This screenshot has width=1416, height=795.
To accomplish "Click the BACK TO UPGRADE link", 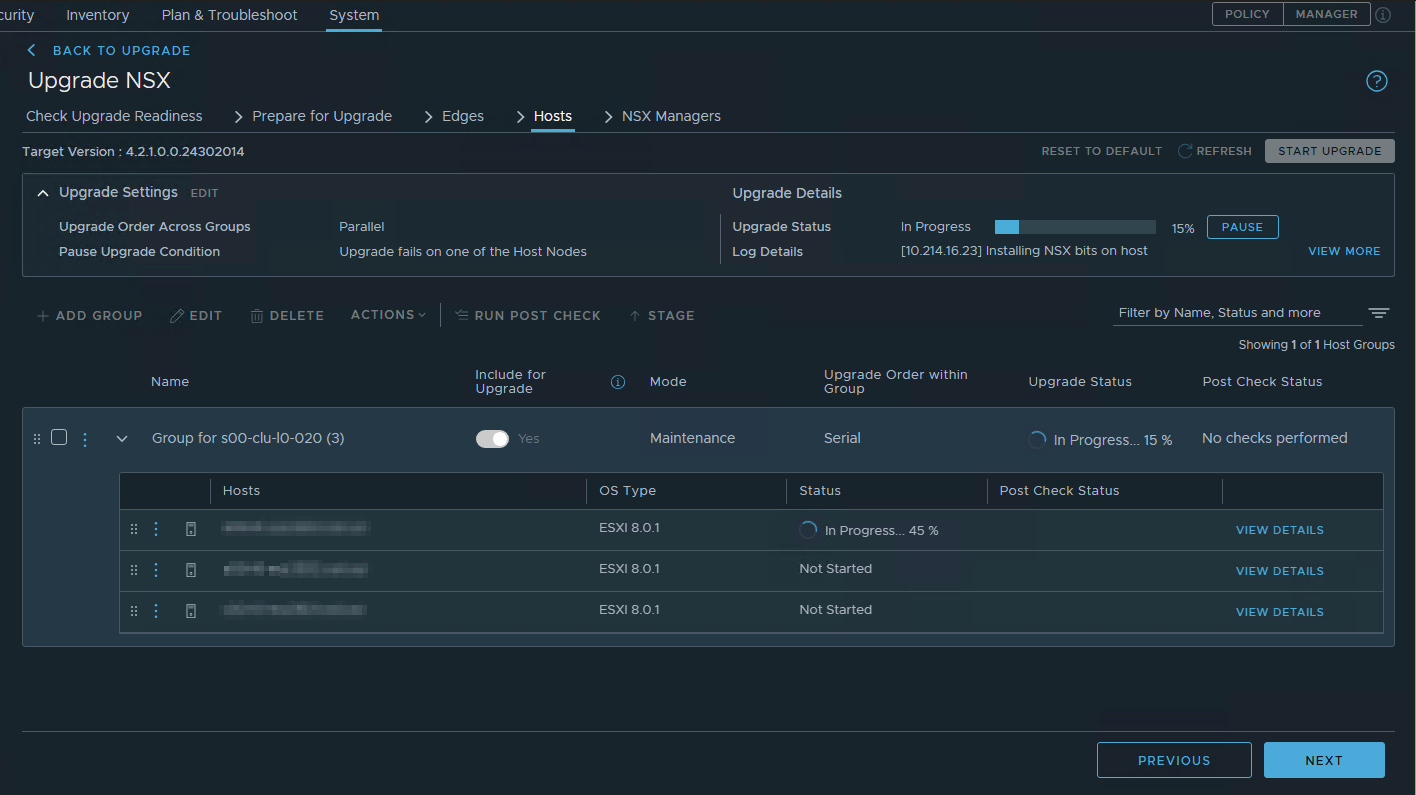I will tap(121, 50).
